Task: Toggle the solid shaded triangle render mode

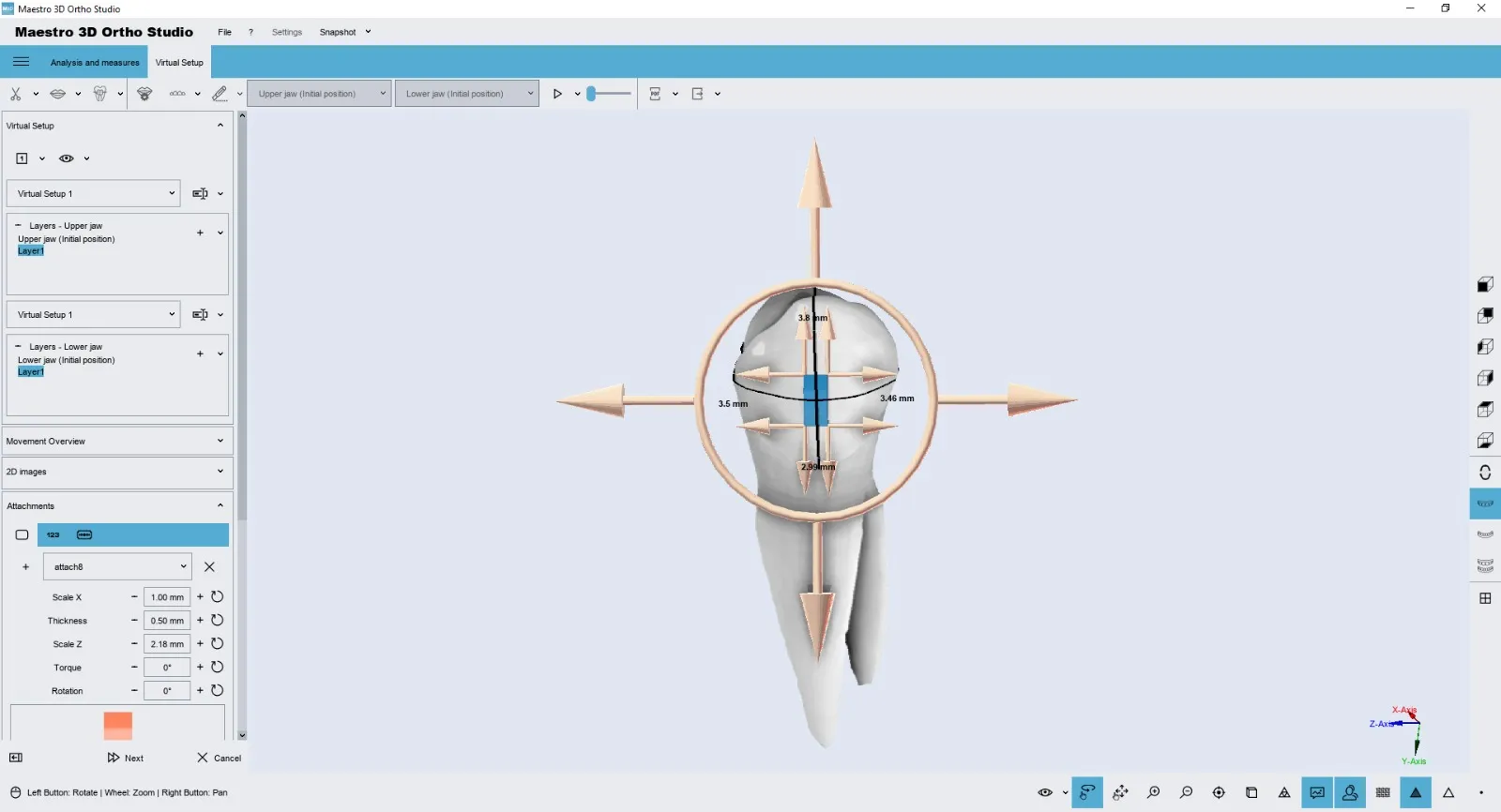Action: (1416, 793)
